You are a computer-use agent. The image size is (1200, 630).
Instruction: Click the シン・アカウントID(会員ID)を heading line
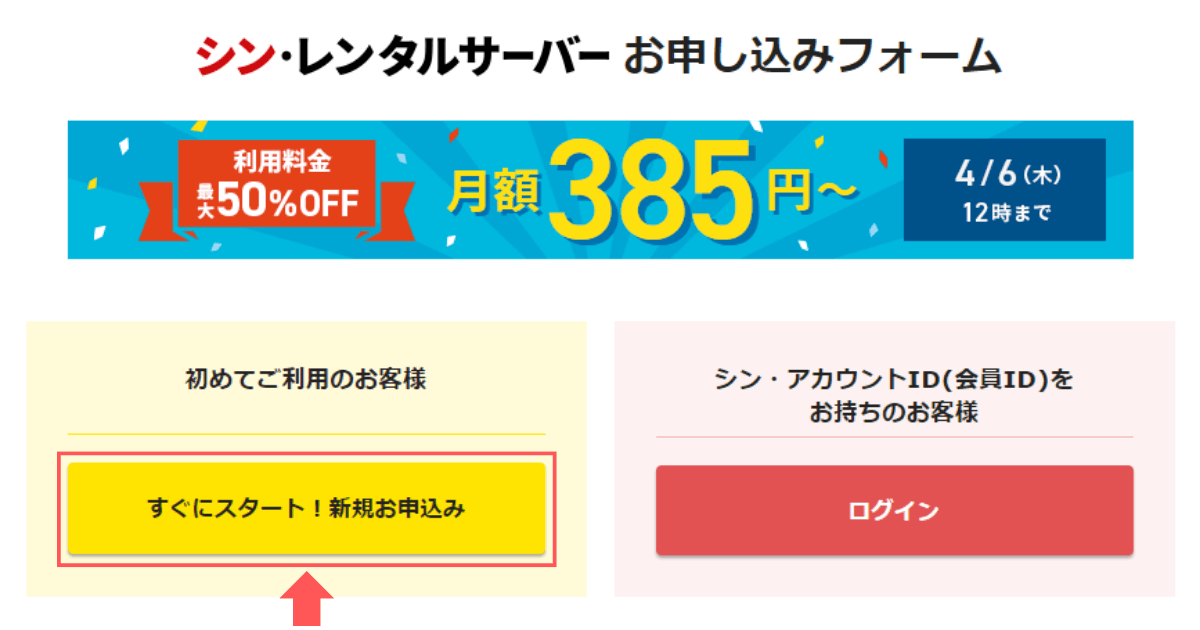pyautogui.click(x=894, y=380)
